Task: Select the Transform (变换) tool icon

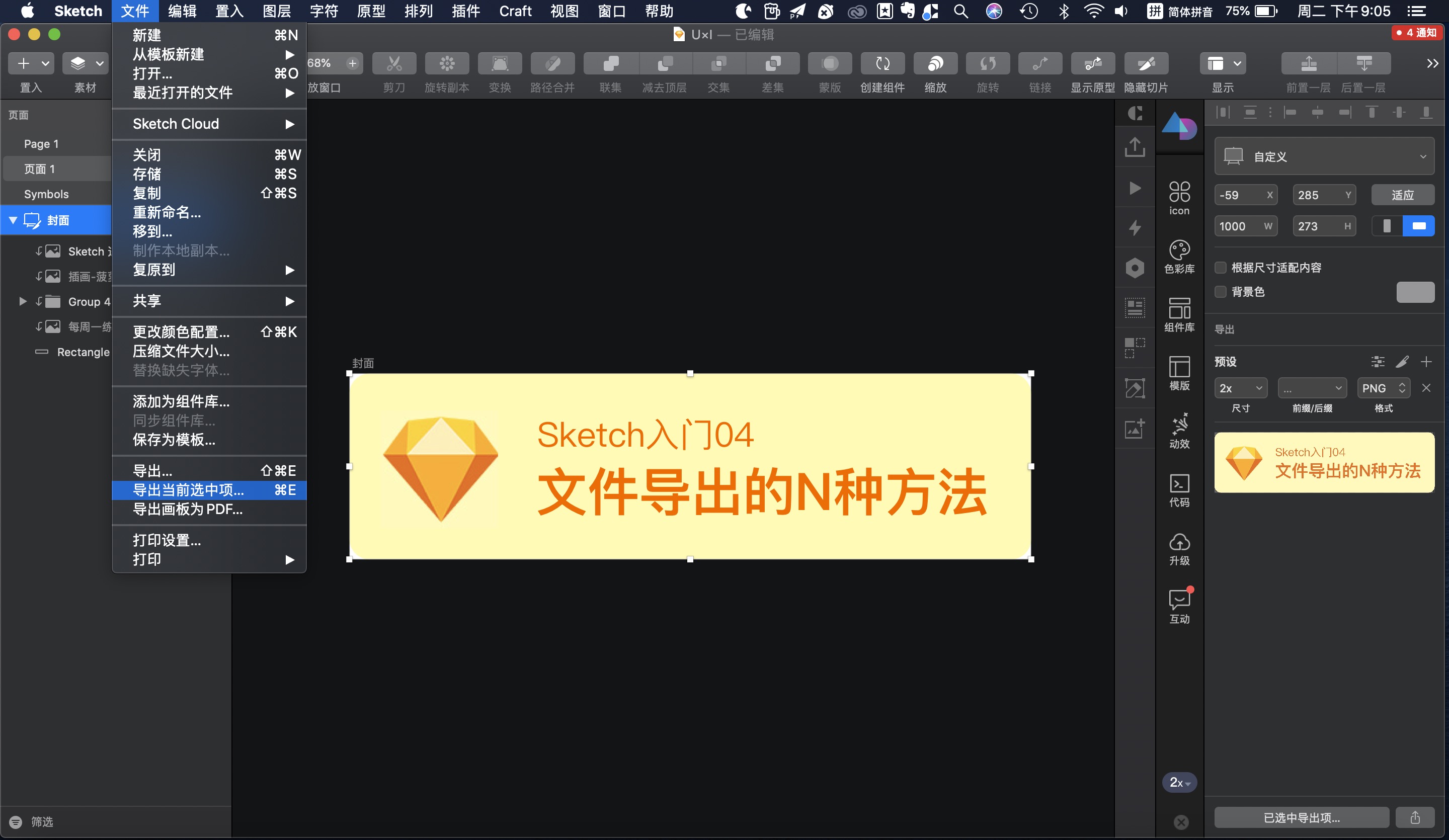Action: point(500,64)
